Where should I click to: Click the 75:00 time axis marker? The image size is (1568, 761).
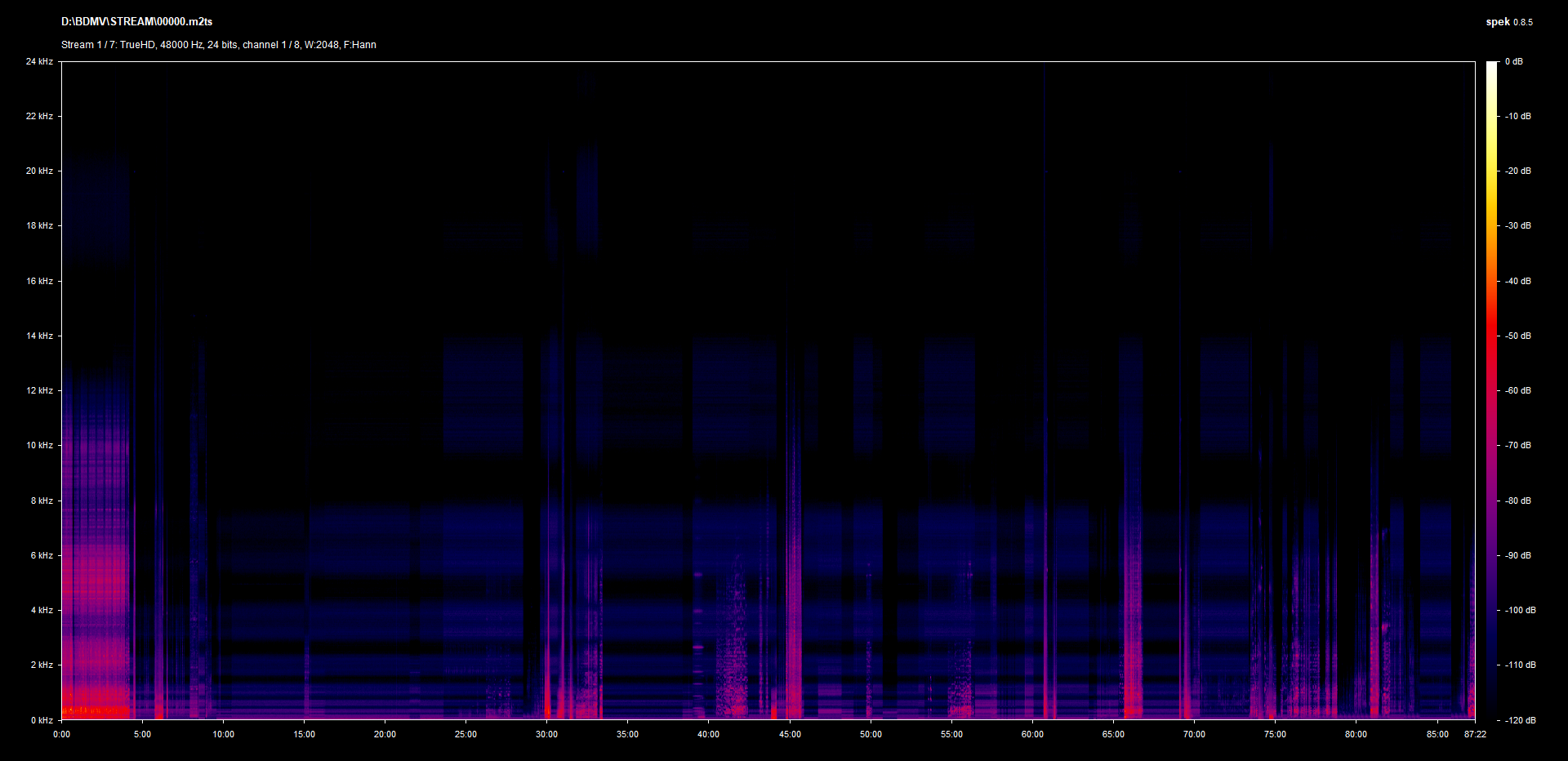click(x=1275, y=734)
